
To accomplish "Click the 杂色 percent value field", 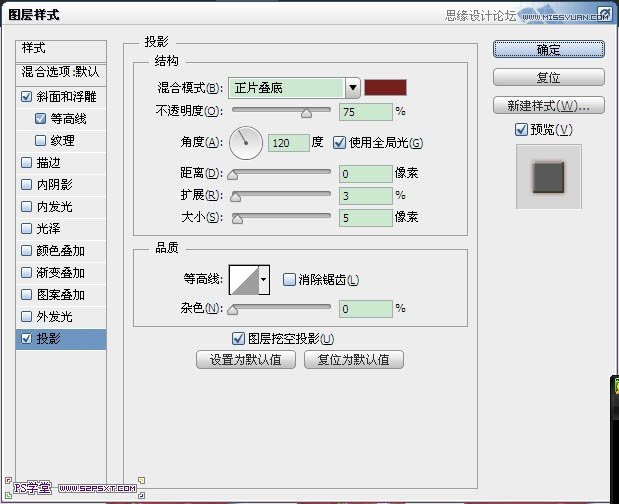I will click(366, 309).
